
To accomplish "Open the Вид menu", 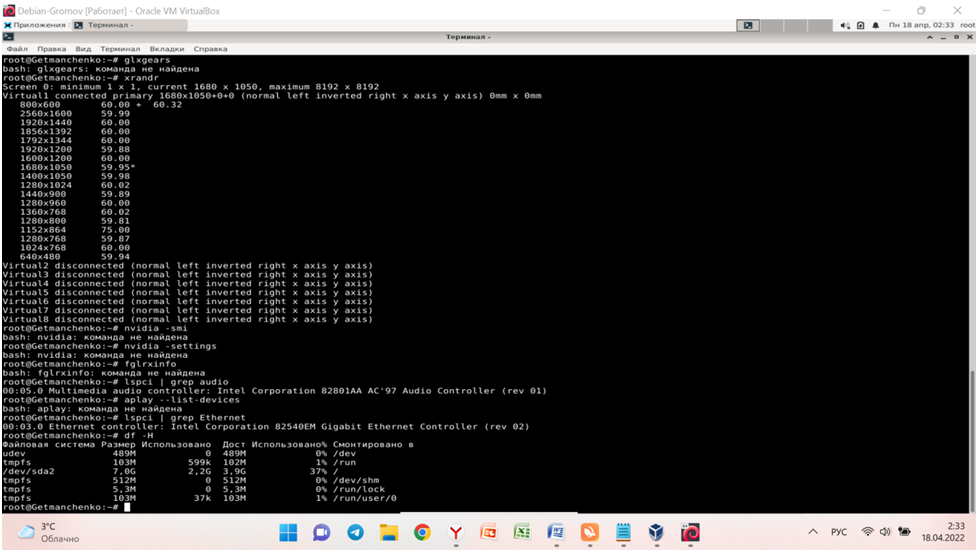I will pos(83,49).
